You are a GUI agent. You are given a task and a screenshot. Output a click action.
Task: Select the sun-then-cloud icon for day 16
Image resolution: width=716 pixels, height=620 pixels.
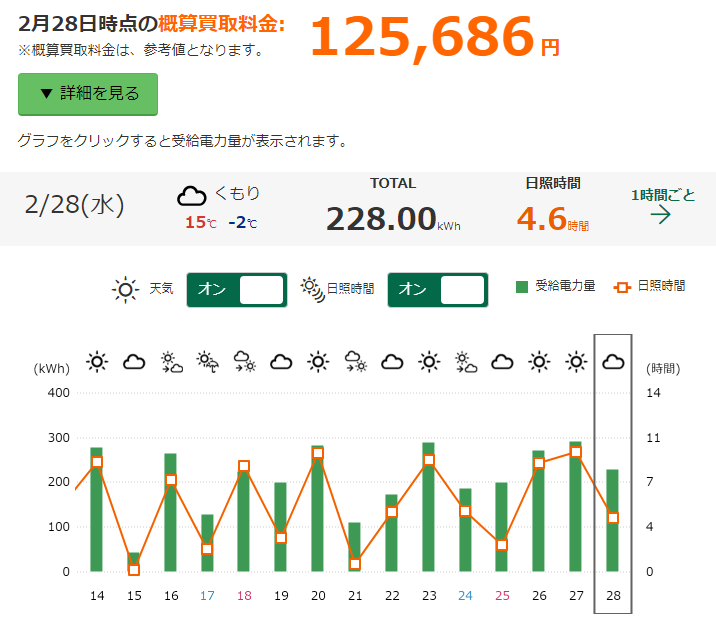(171, 362)
